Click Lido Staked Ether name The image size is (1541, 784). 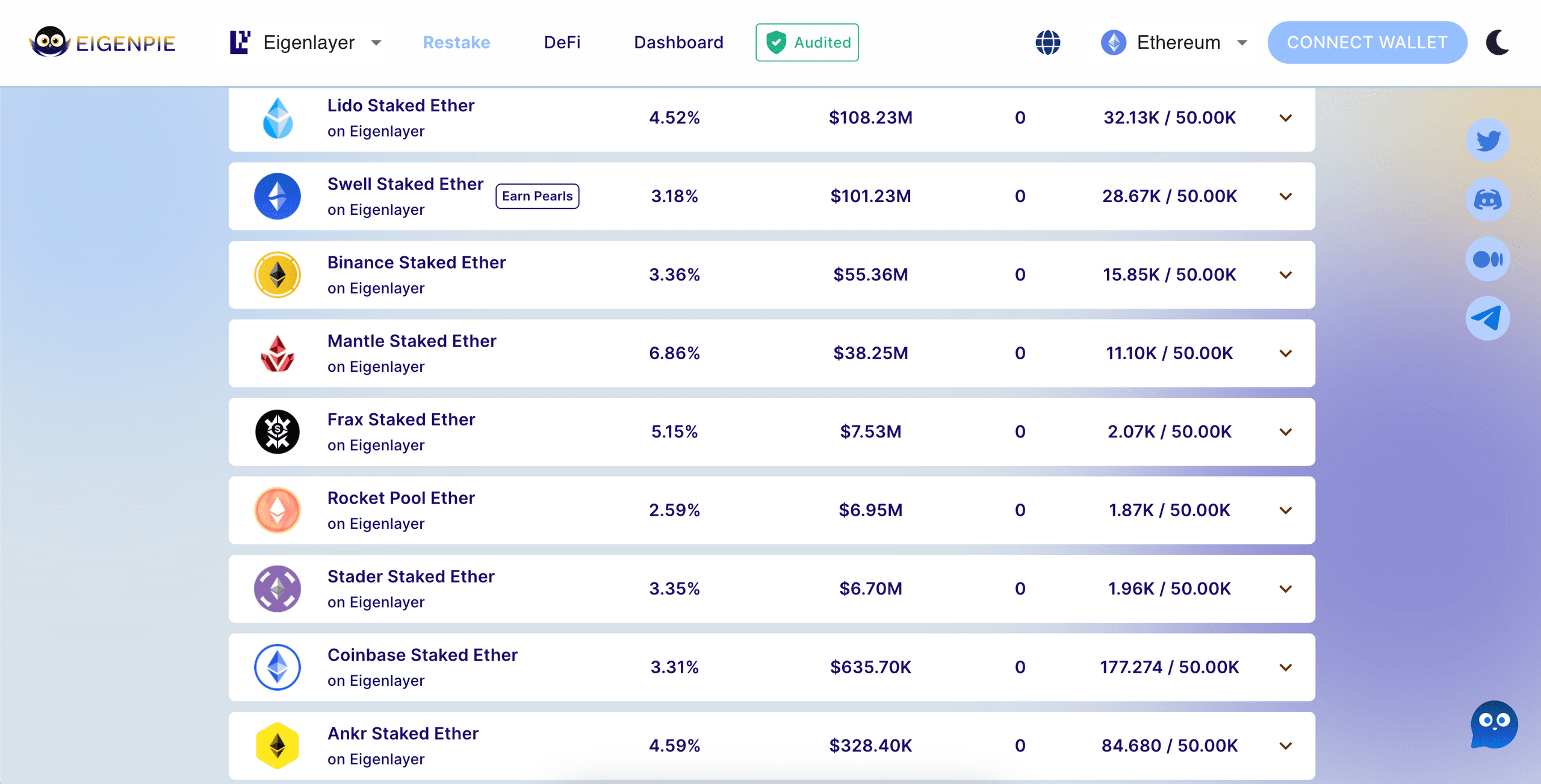tap(401, 105)
